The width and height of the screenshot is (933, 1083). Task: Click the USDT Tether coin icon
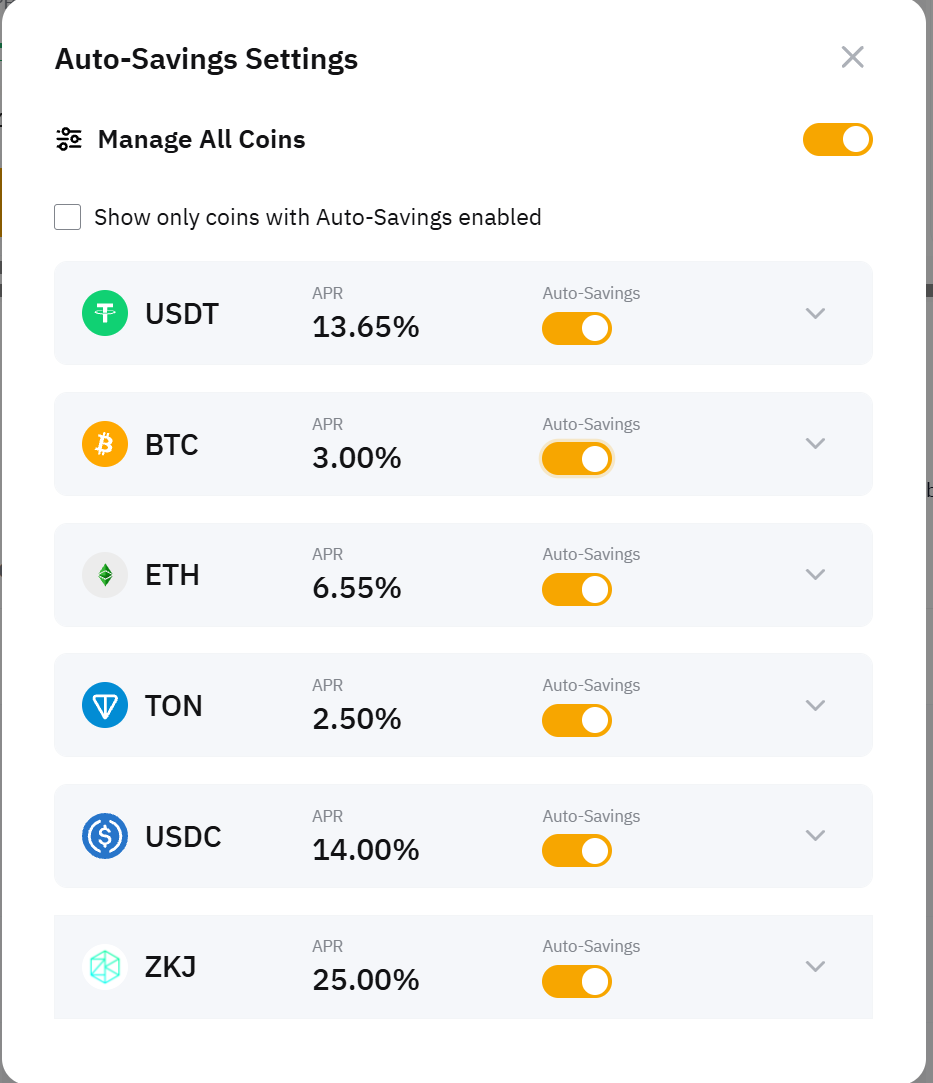[105, 313]
